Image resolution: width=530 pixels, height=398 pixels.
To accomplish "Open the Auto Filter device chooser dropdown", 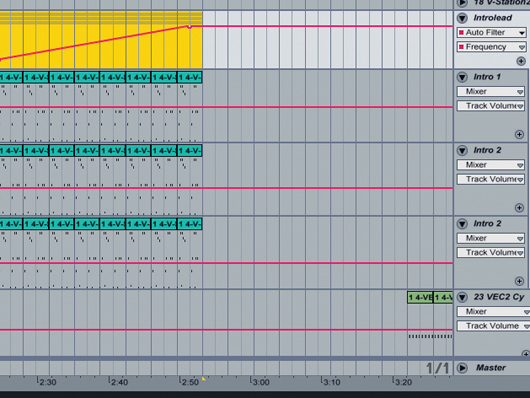I will click(492, 32).
